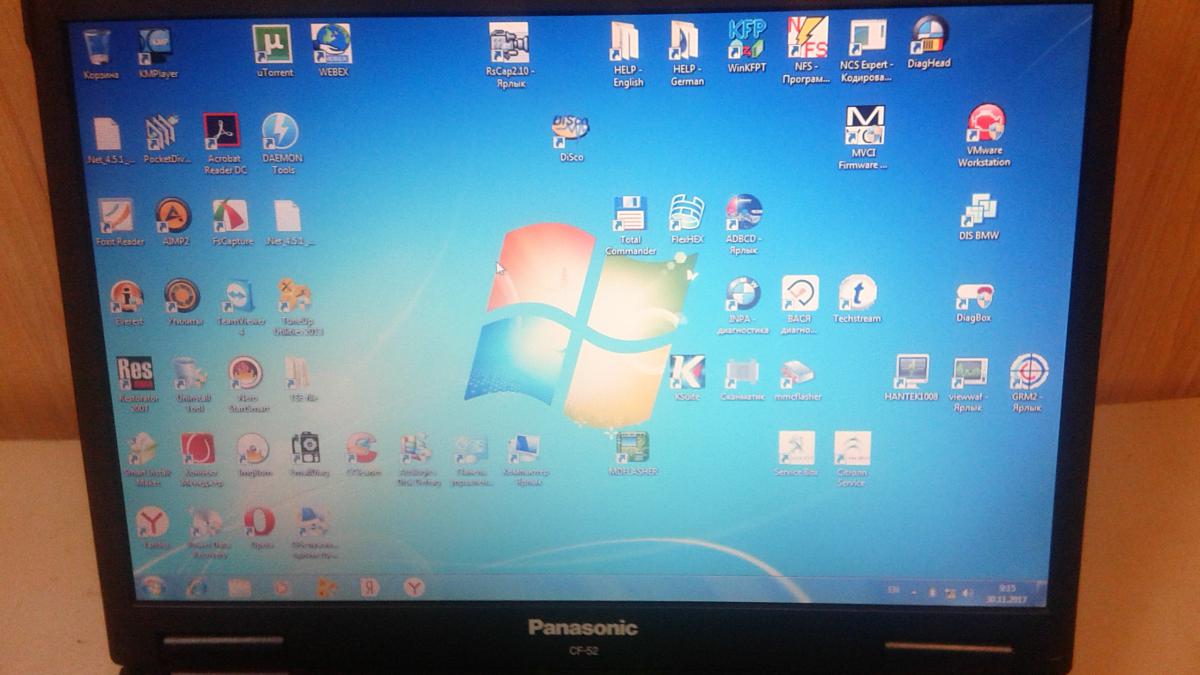Launch Total Commander

[630, 217]
